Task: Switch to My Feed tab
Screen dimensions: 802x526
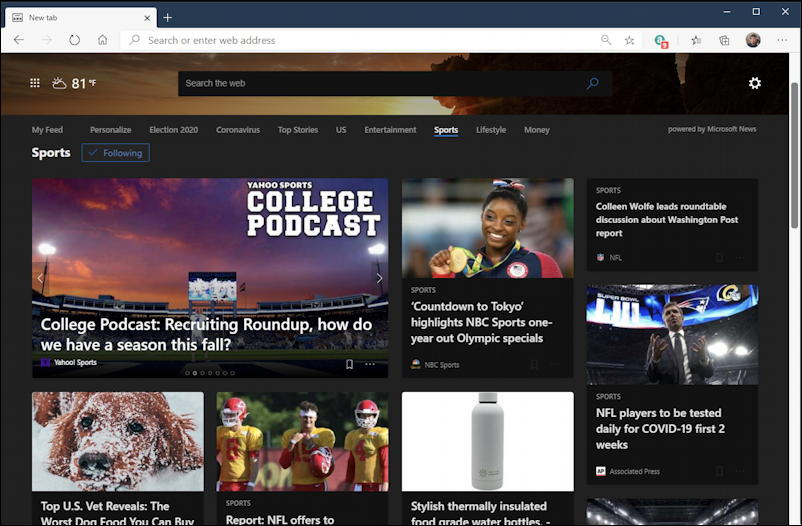Action: pos(47,130)
